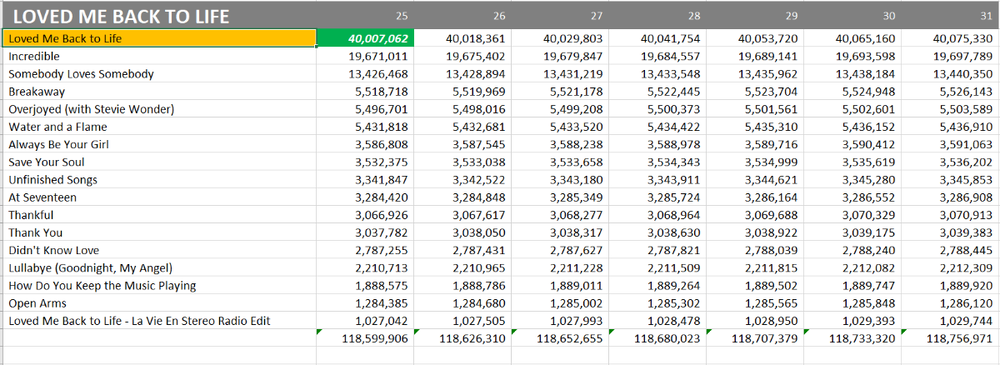Select the 'LOVED ME BACK TO LIFE' header cell
1000x365 pixels.
[x=159, y=15]
